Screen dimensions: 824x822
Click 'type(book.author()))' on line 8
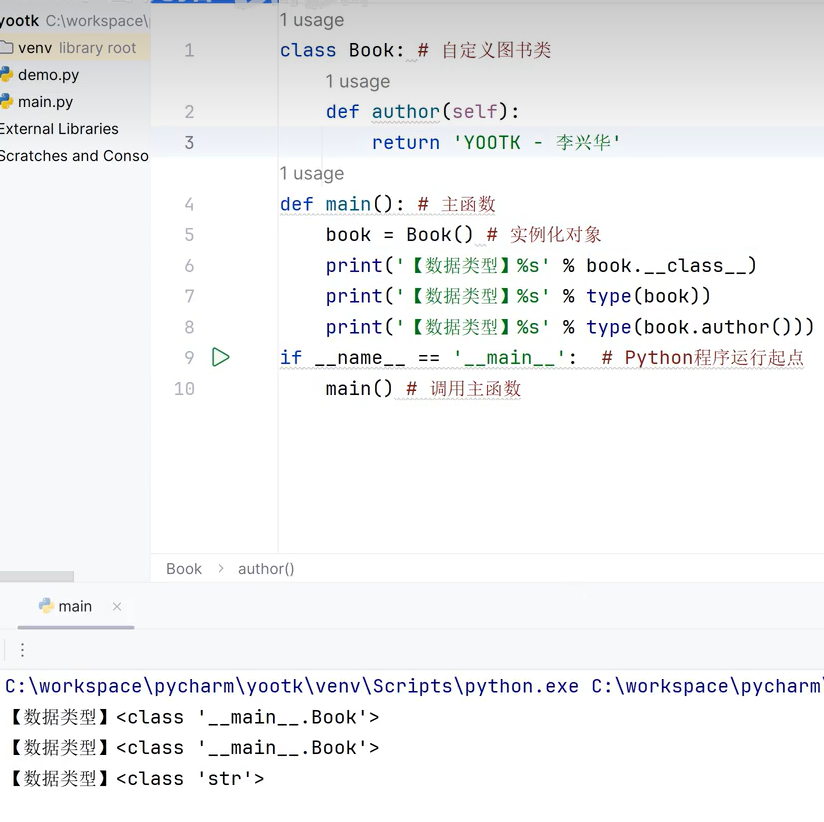[x=700, y=327]
